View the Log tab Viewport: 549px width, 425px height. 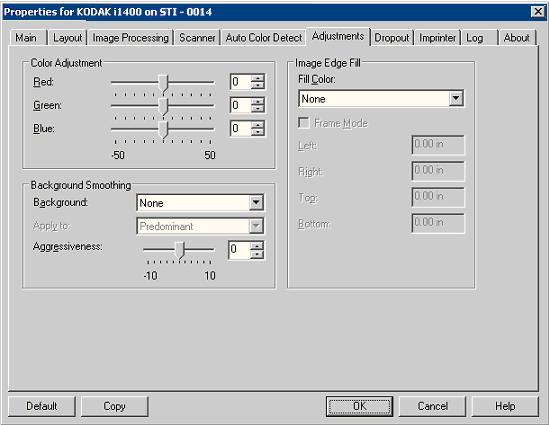pyautogui.click(x=479, y=38)
